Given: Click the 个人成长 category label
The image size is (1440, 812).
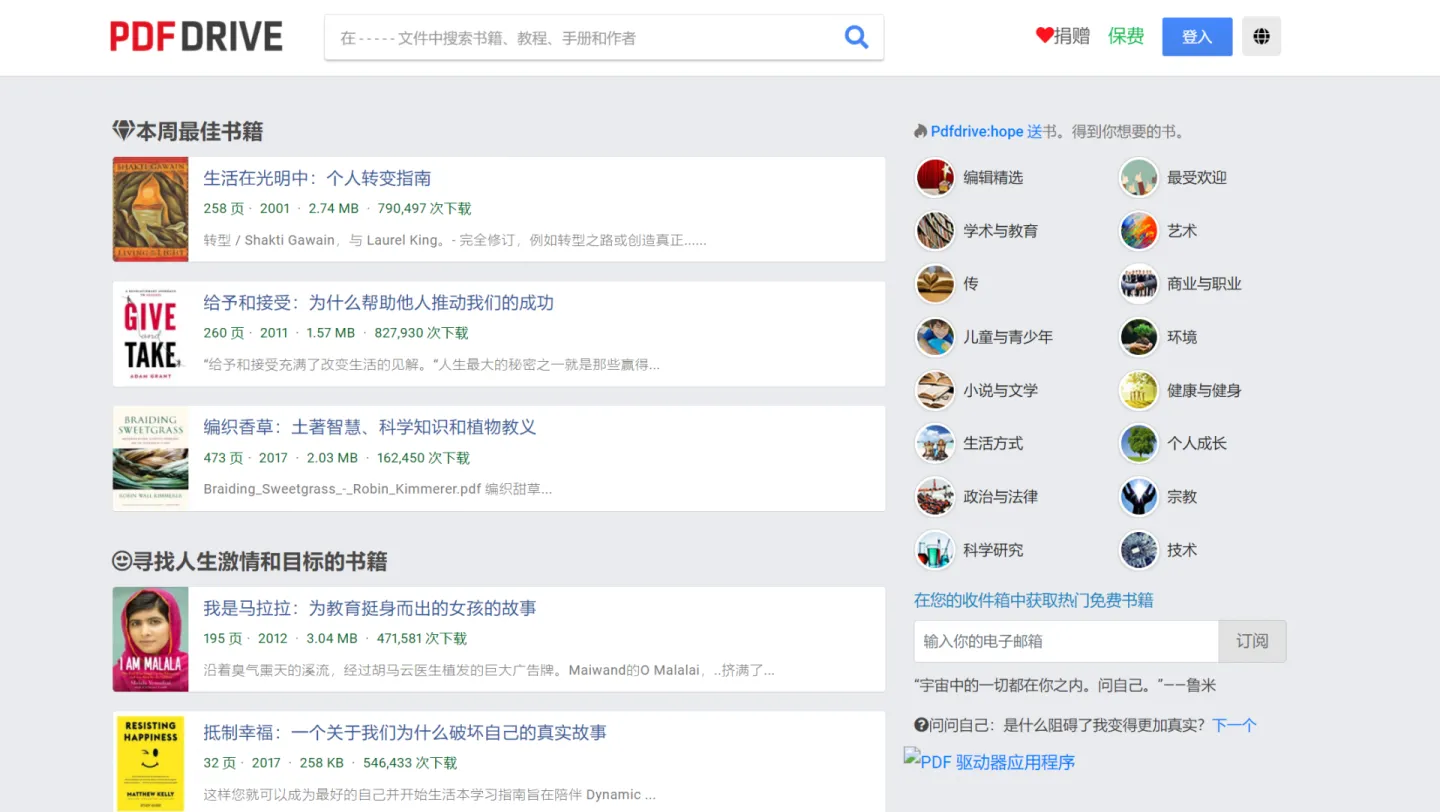Looking at the screenshot, I should (1197, 443).
